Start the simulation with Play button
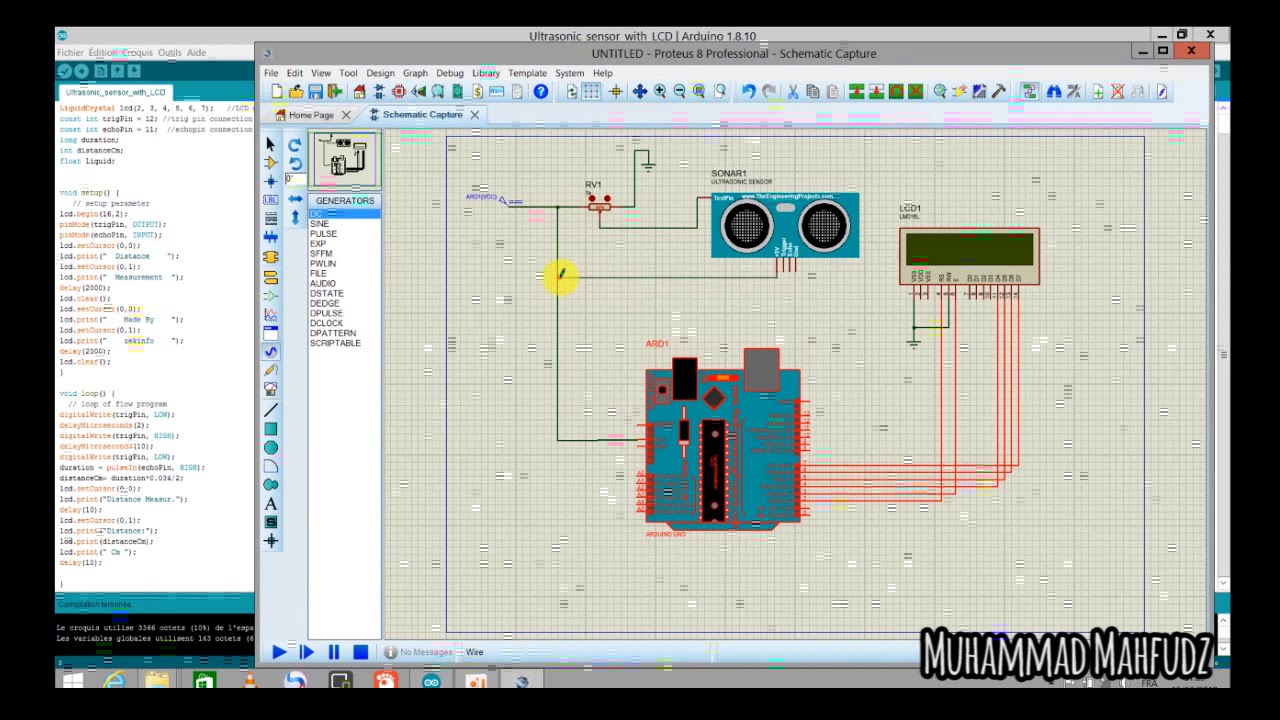This screenshot has width=1280, height=720. pos(278,652)
